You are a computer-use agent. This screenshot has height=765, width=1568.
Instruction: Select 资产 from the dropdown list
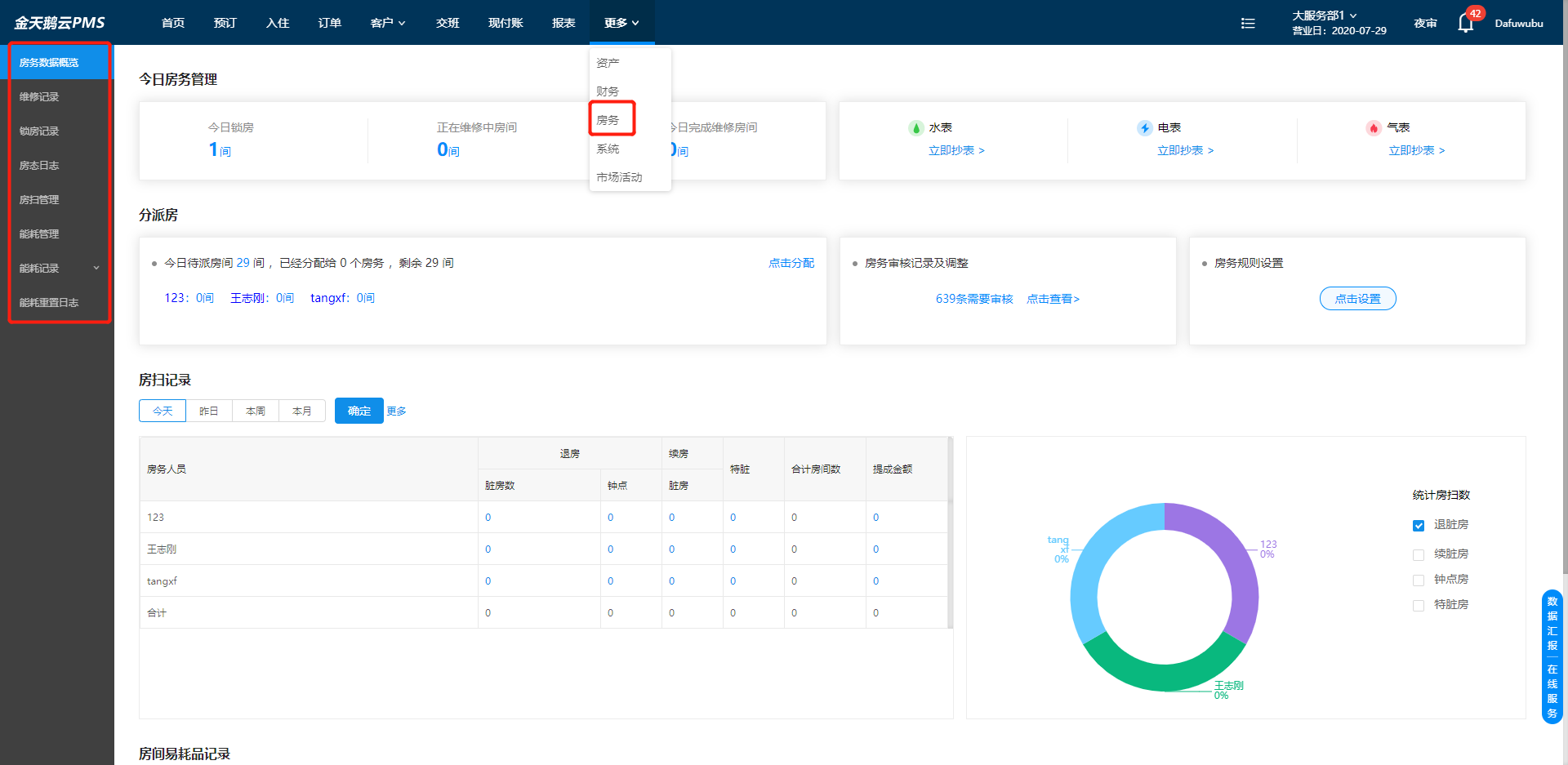coord(630,63)
